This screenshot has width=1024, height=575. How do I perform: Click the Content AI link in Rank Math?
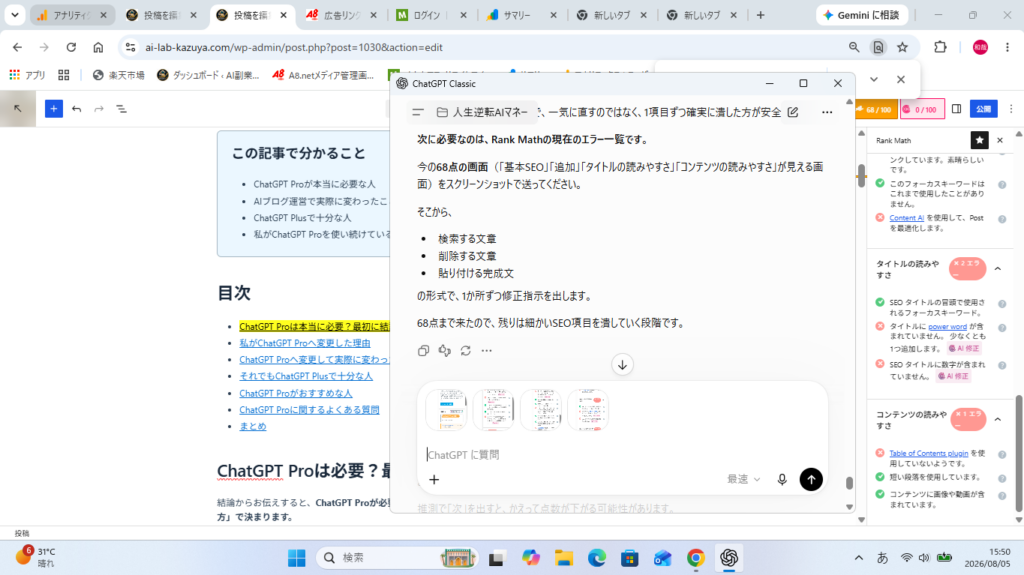[x=906, y=218]
